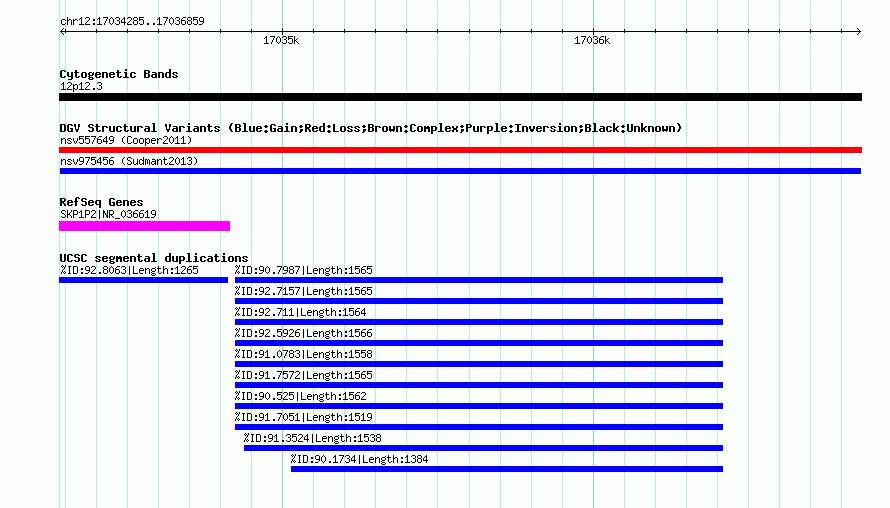Image resolution: width=890 pixels, height=508 pixels.
Task: Select the Cytogenetic Bands track title
Action: (119, 74)
